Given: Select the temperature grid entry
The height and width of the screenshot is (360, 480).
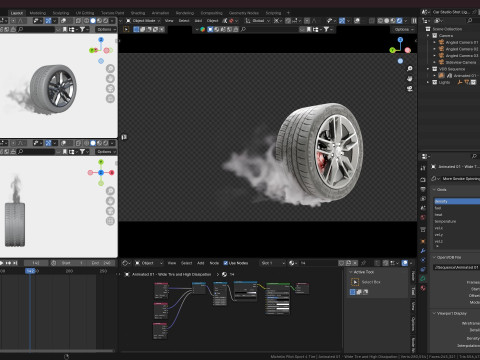Looking at the screenshot, I should point(457,221).
